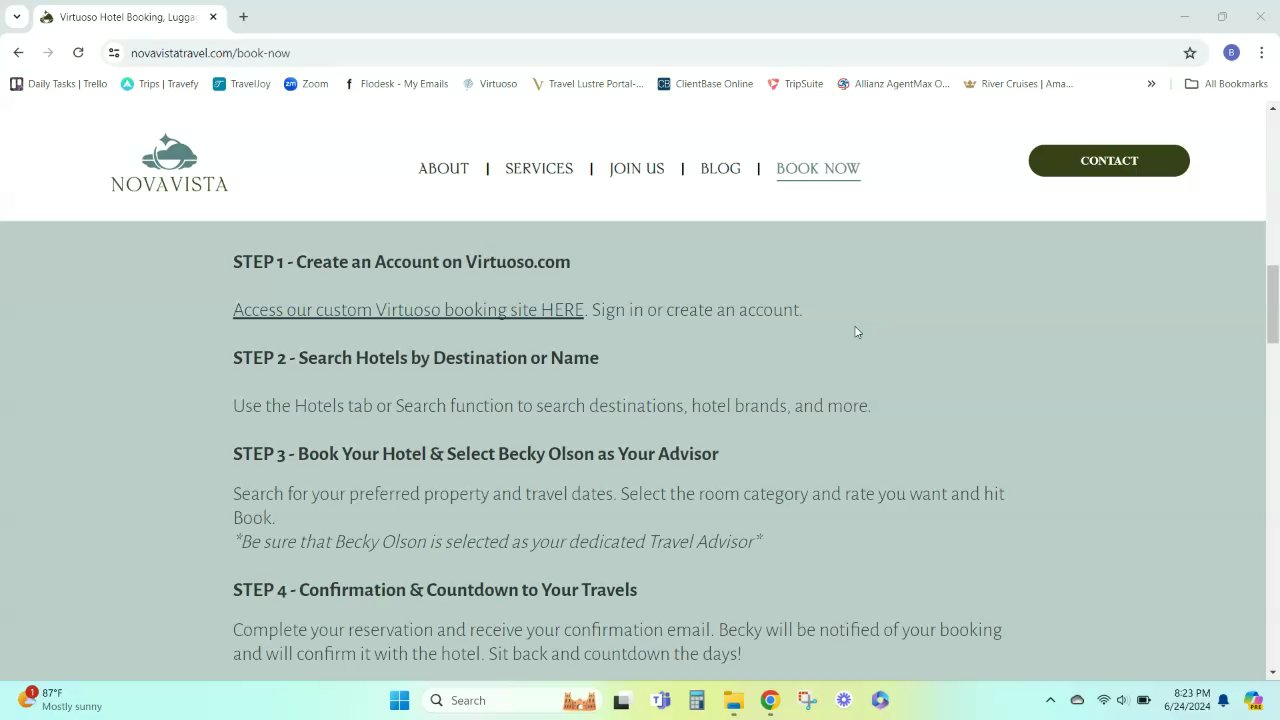Open the TripSuite bookmark
This screenshot has width=1280, height=720.
tap(795, 84)
